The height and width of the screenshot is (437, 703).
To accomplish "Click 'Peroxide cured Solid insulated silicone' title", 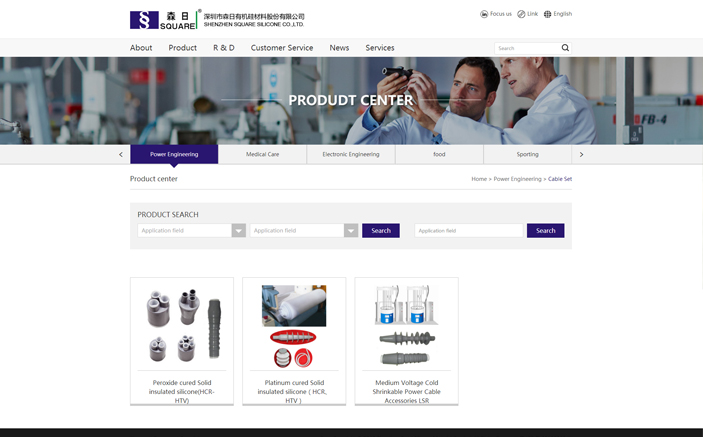I will pyautogui.click(x=182, y=391).
